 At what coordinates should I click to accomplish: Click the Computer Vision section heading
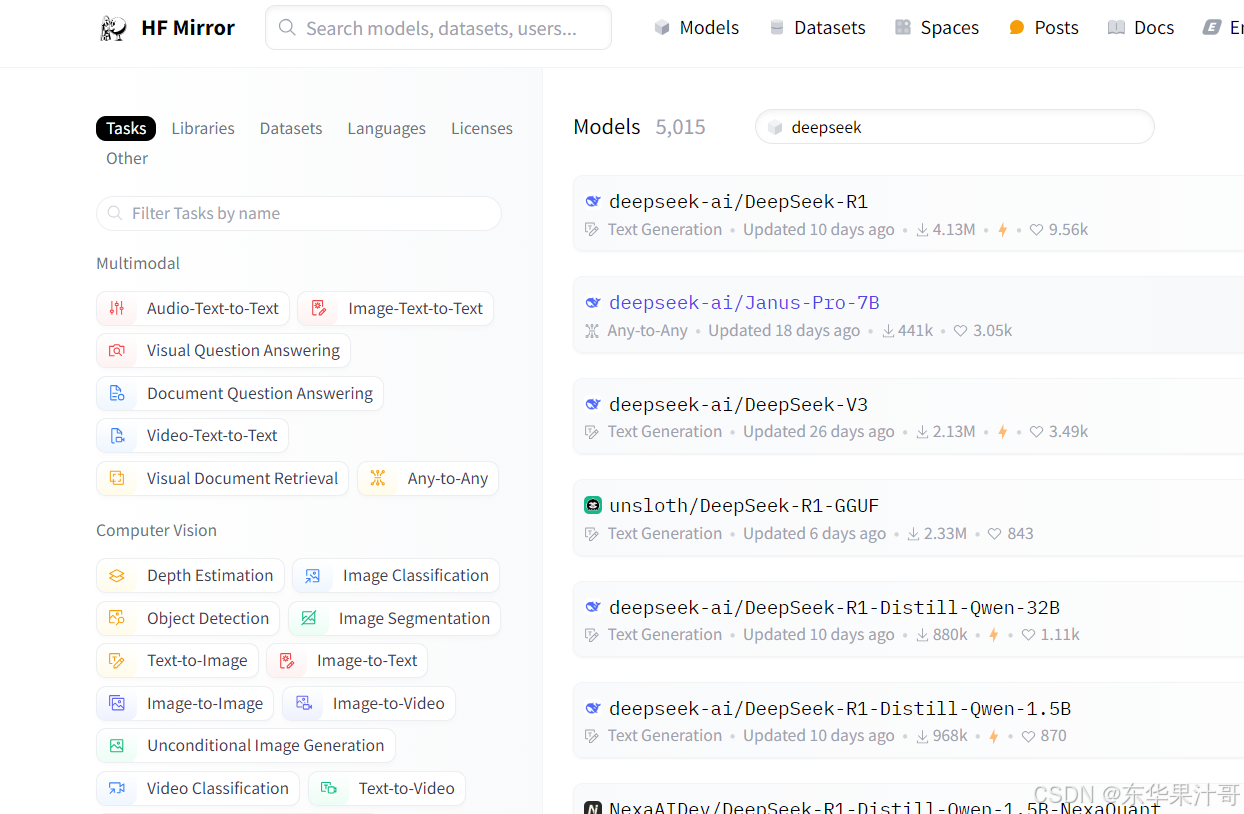(156, 530)
